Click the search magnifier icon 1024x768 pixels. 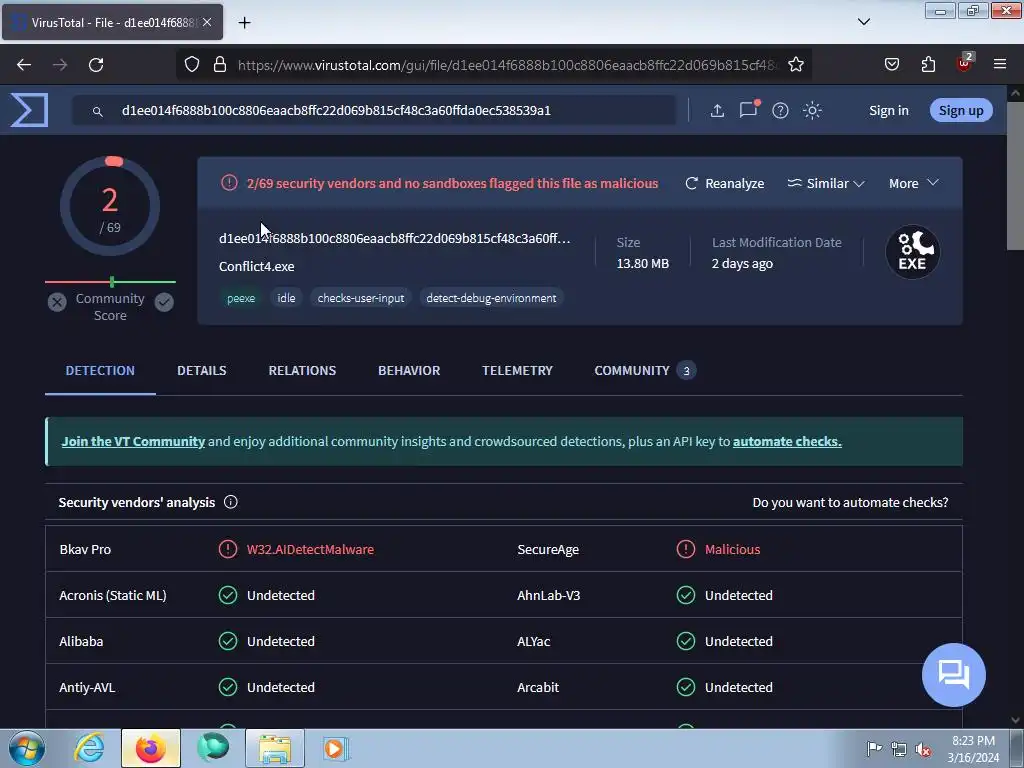[x=97, y=112]
